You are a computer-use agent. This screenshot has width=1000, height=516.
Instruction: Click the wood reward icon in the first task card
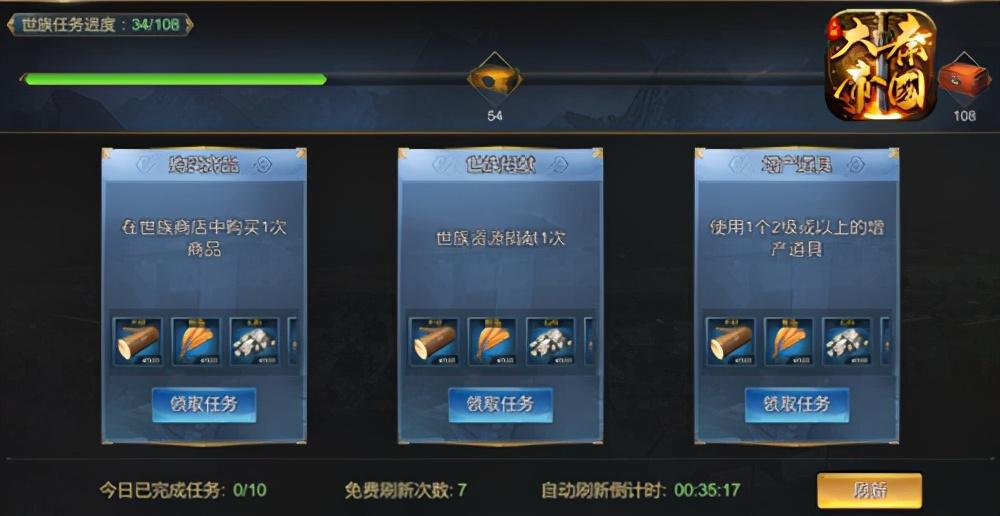click(x=138, y=342)
